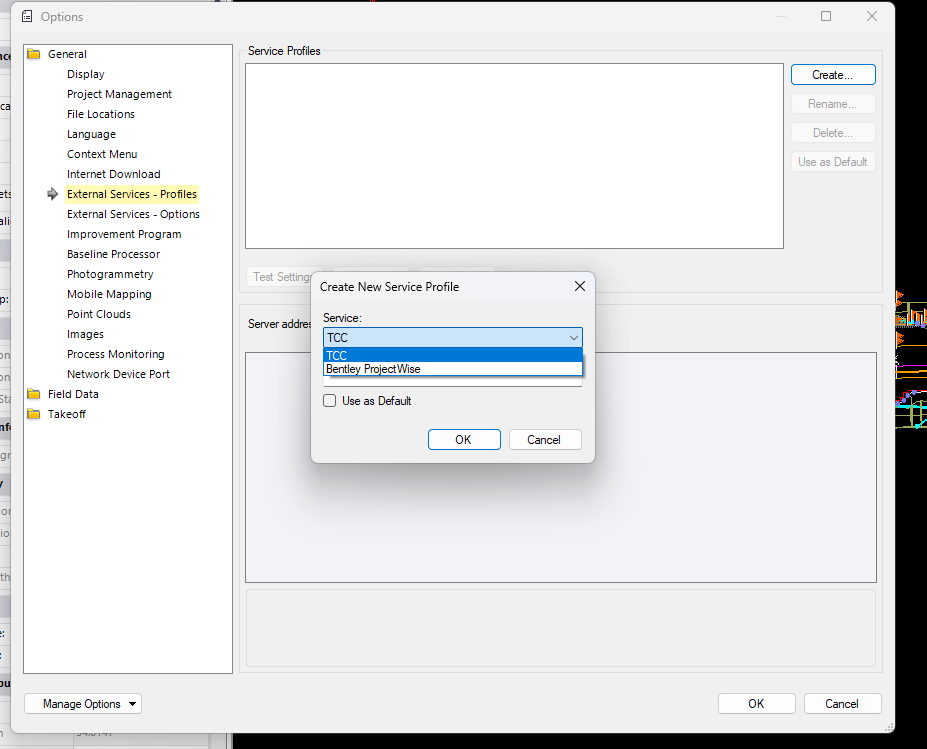Click the Create... button

tap(833, 75)
